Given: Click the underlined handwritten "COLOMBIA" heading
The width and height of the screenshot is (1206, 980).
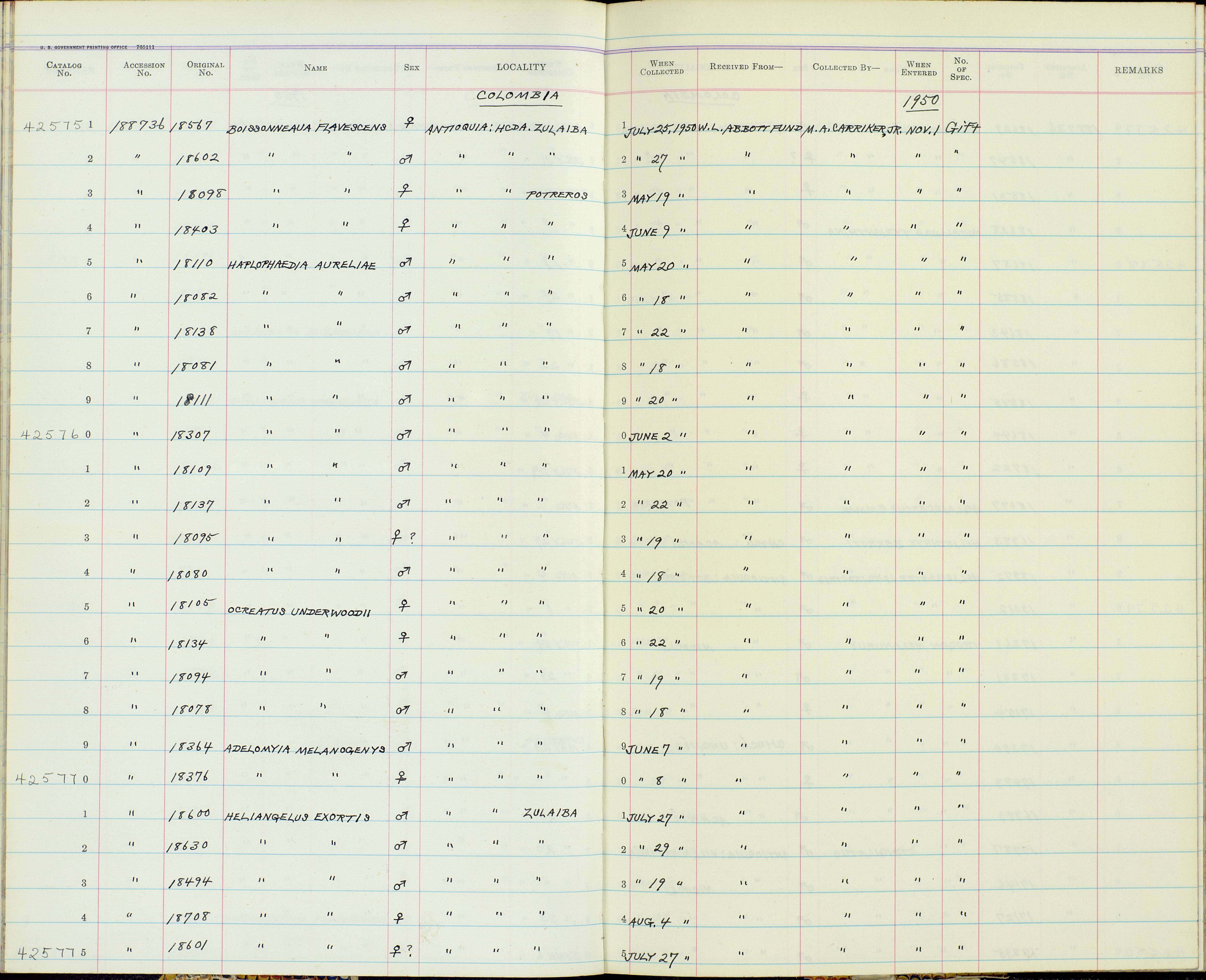Looking at the screenshot, I should click(x=518, y=96).
